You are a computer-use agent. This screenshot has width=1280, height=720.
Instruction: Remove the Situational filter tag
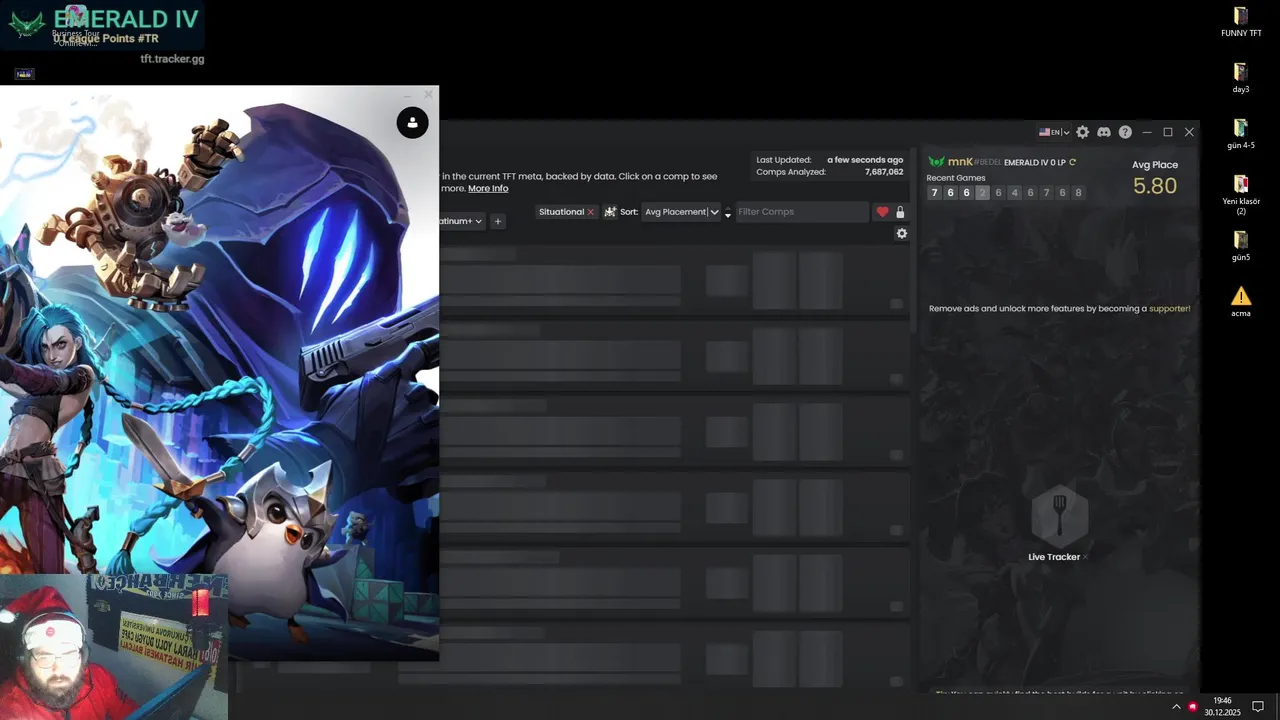[x=590, y=212]
